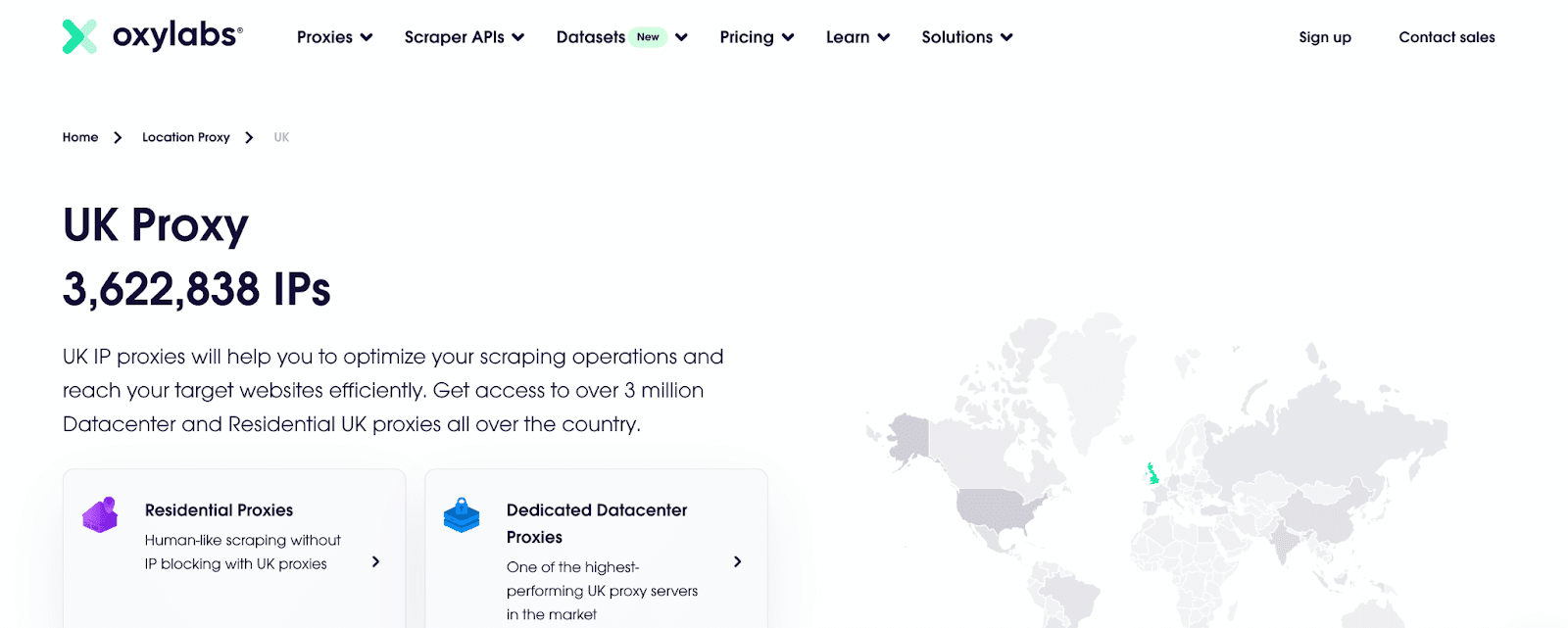The width and height of the screenshot is (1568, 628).
Task: Click the arrow on Residential Proxies card
Action: coord(375,561)
